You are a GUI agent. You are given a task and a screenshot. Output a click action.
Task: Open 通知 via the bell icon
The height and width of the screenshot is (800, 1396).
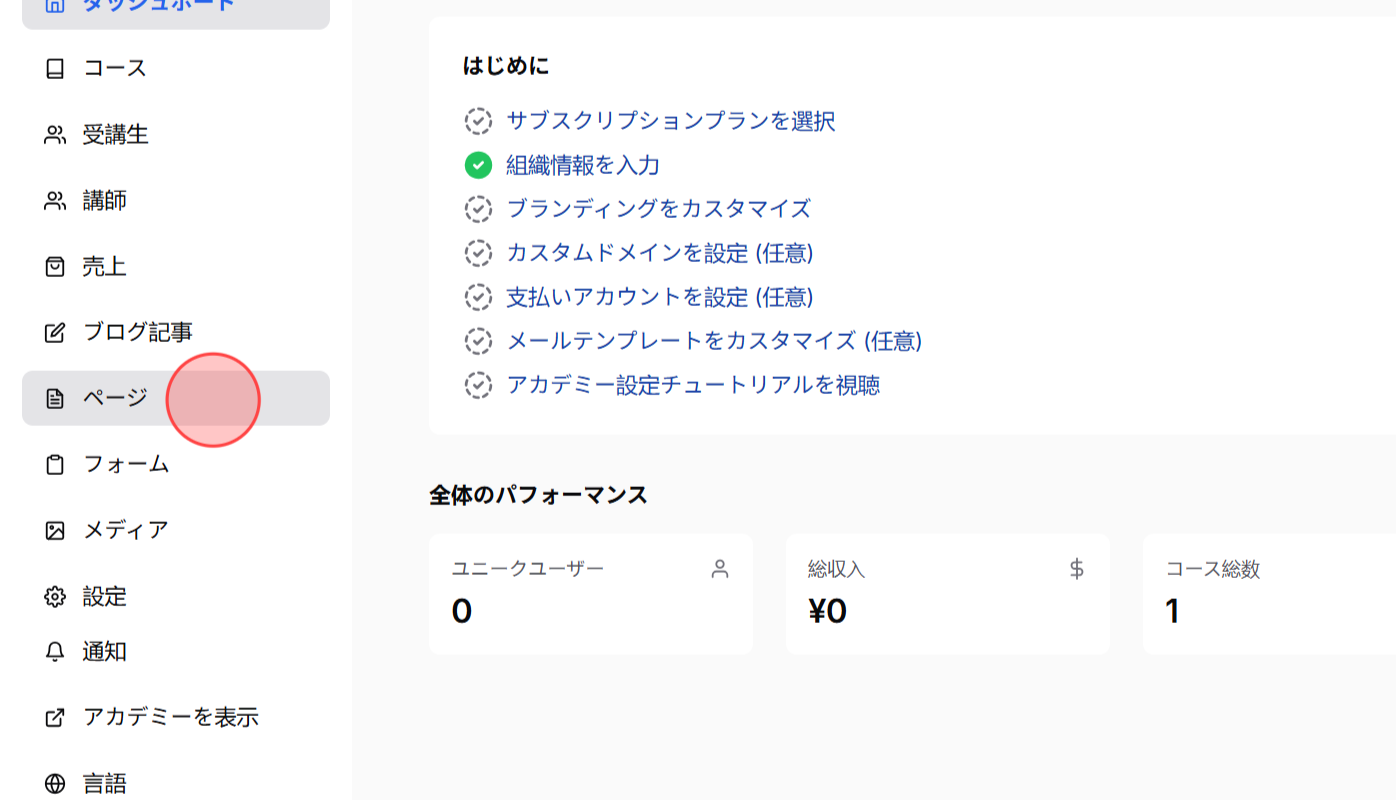[55, 651]
